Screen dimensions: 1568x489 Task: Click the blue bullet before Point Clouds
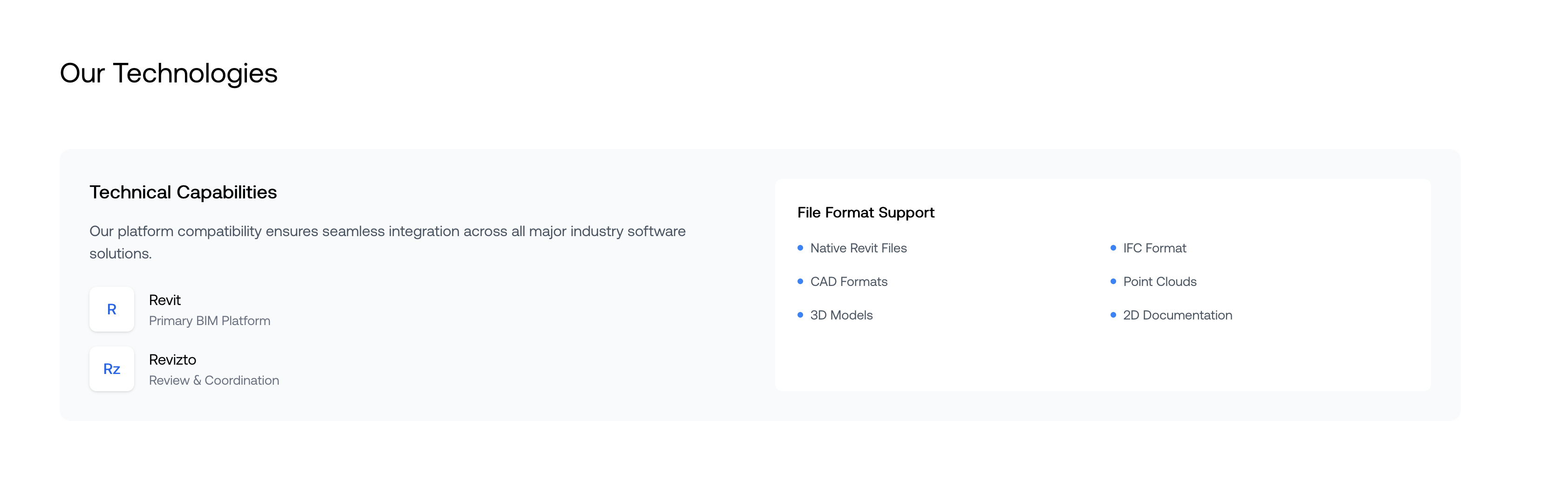point(1113,282)
